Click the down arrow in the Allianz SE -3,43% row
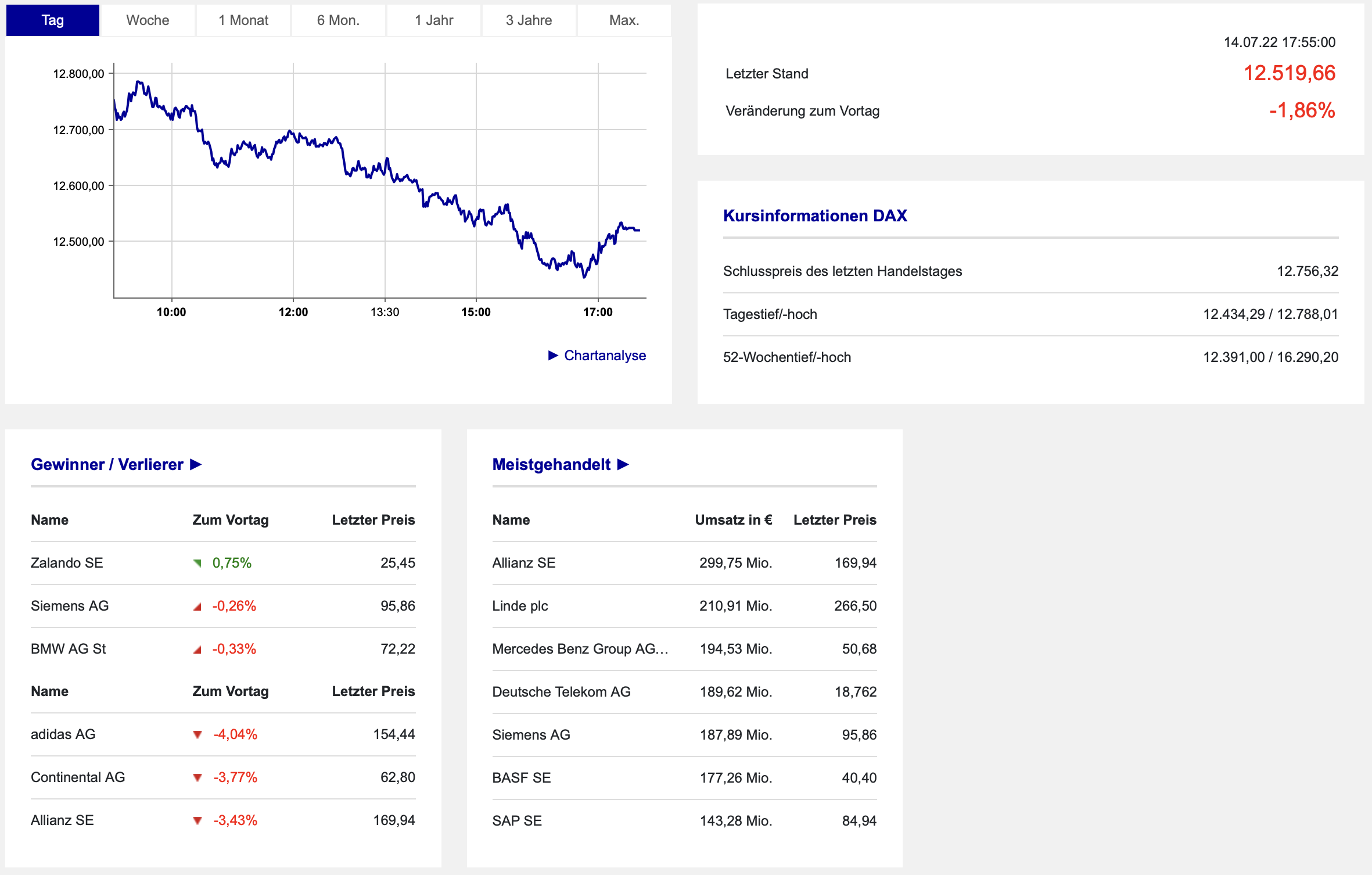This screenshot has width=1372, height=875. [x=197, y=821]
